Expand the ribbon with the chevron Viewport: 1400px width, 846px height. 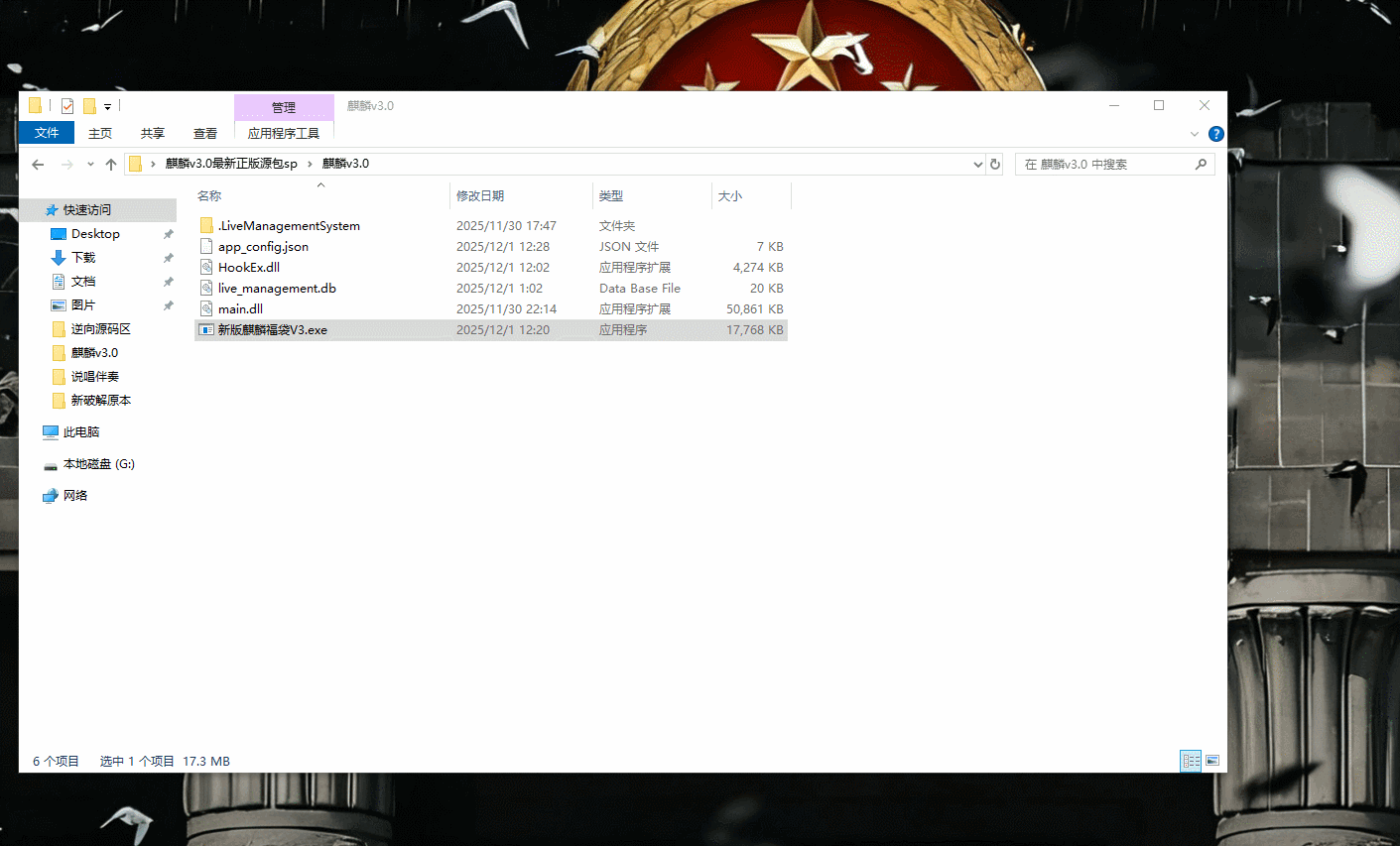pyautogui.click(x=1195, y=134)
